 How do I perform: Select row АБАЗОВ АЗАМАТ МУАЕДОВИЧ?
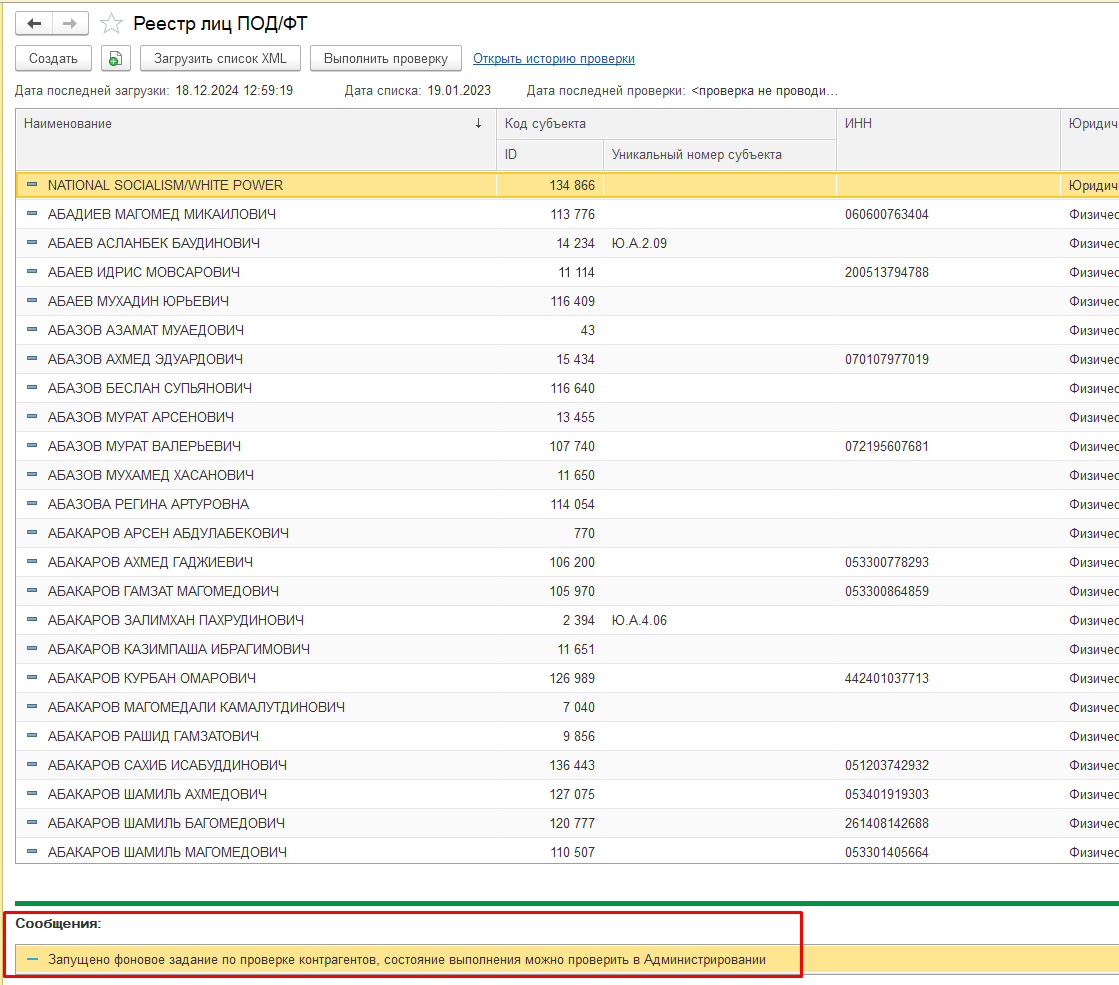click(567, 330)
